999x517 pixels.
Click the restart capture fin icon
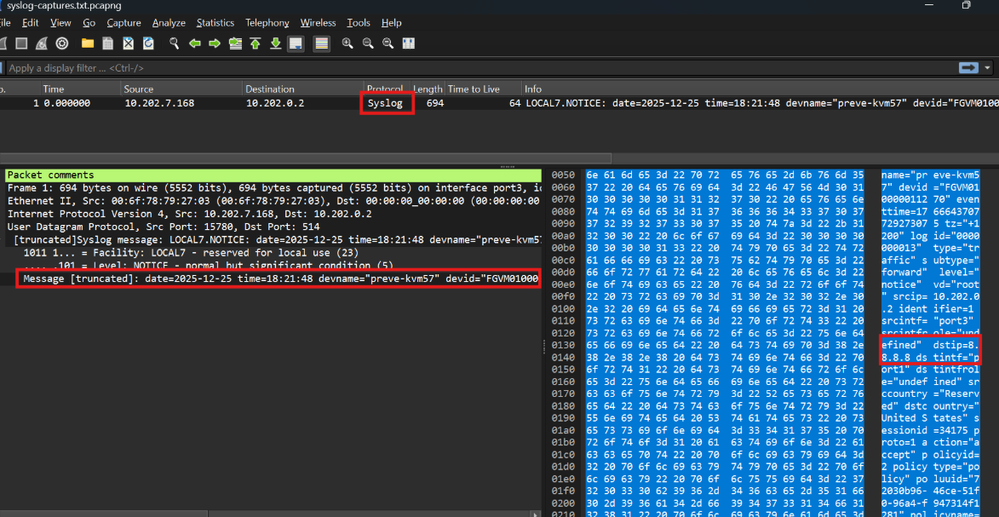(41, 43)
